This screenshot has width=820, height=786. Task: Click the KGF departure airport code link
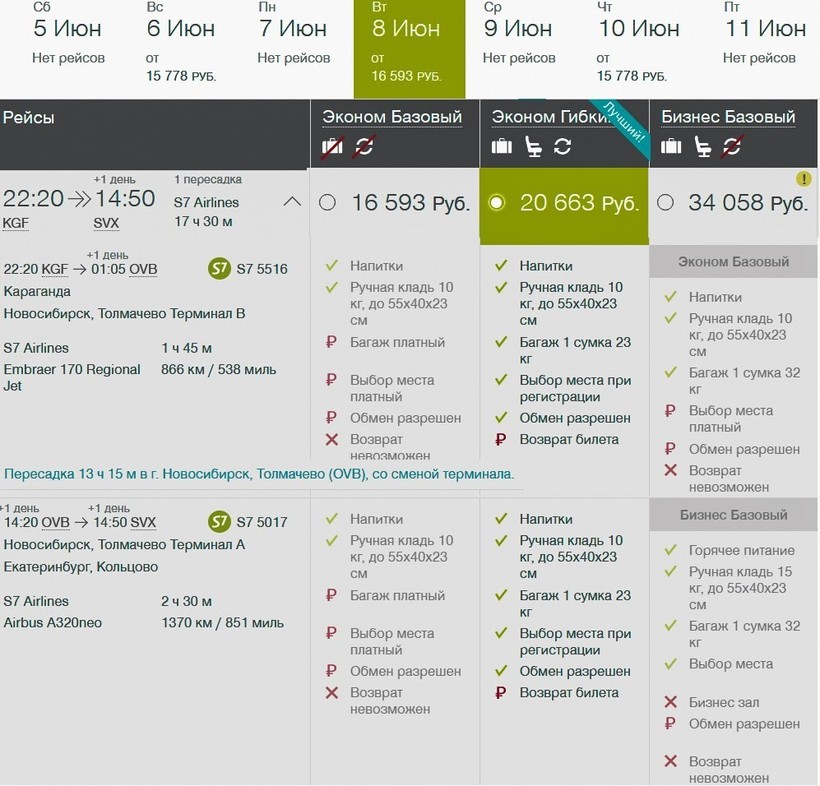coord(16,223)
